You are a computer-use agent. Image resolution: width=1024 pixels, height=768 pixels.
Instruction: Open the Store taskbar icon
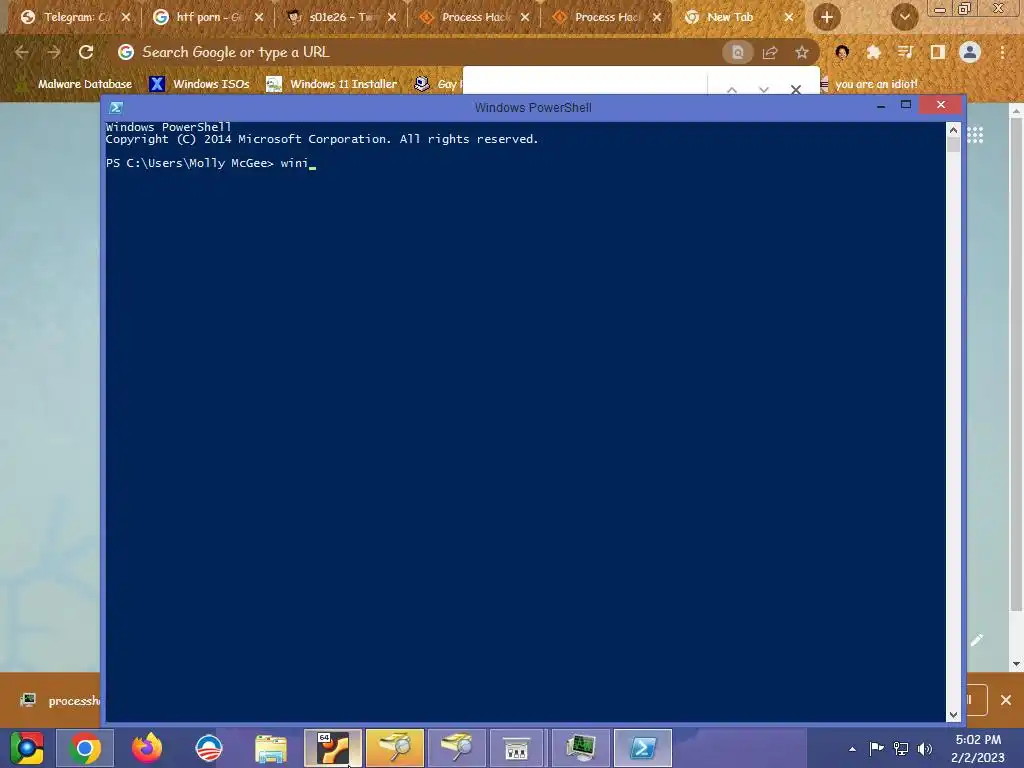pos(516,748)
